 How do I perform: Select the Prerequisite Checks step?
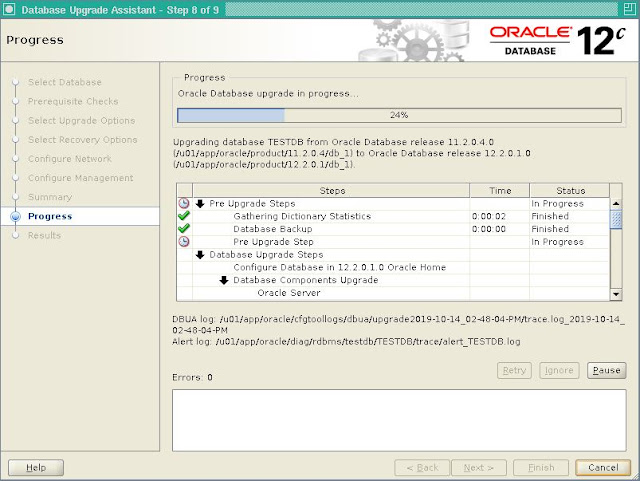coord(73,101)
